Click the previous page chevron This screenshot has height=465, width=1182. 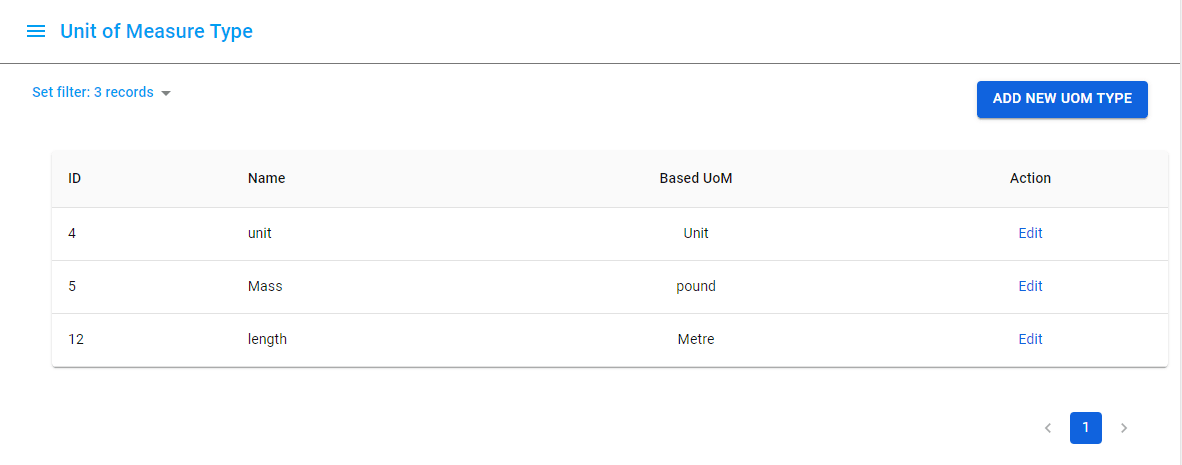[1048, 428]
